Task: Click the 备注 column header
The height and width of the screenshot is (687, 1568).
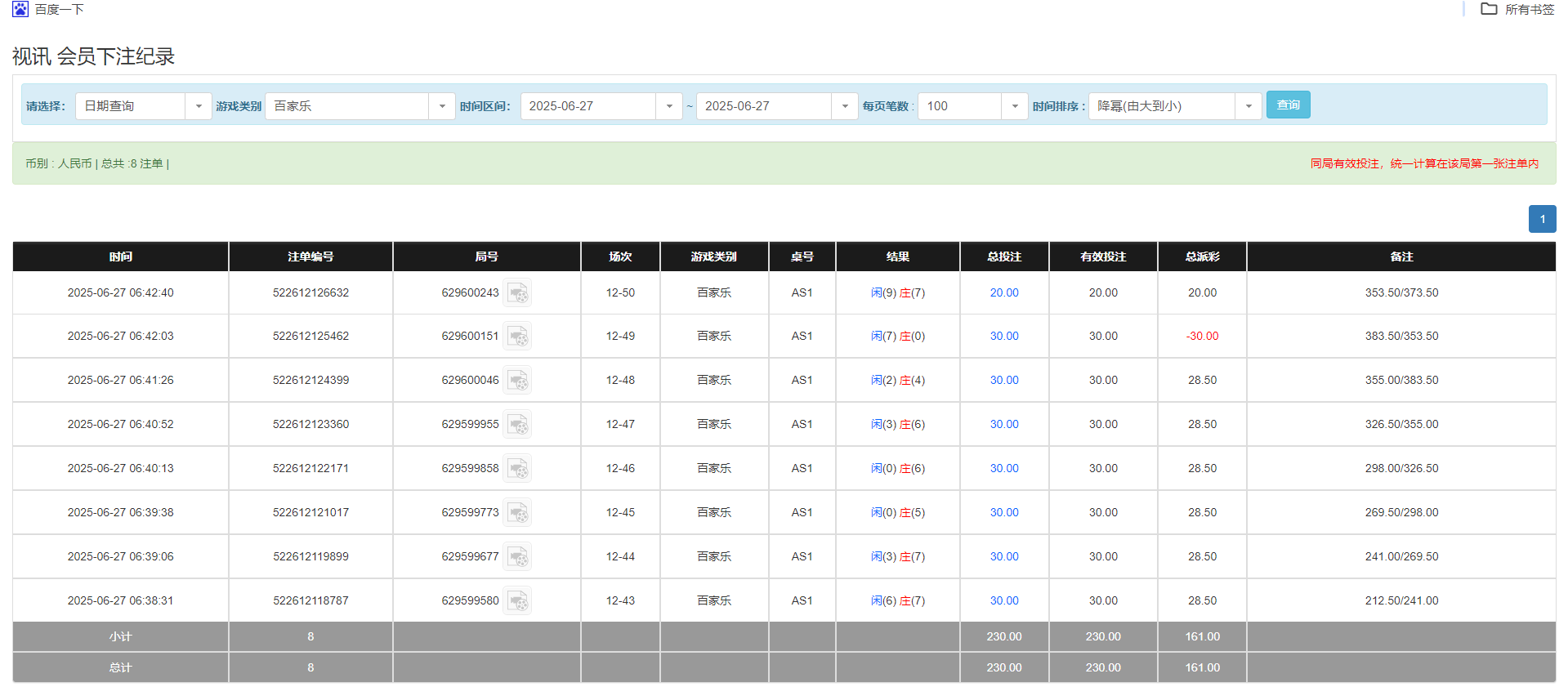Action: coord(1401,257)
